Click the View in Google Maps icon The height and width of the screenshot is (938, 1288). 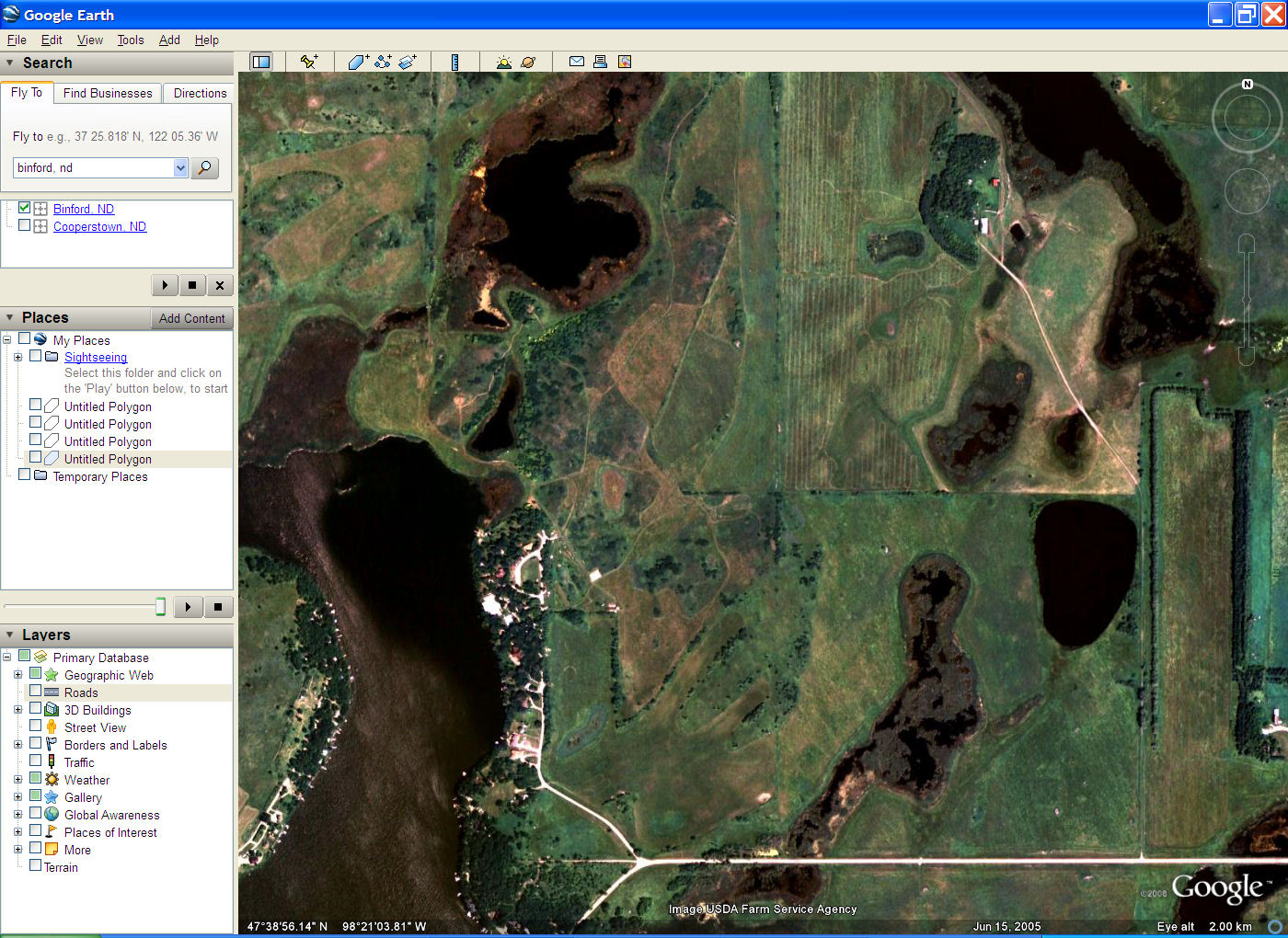click(x=625, y=62)
